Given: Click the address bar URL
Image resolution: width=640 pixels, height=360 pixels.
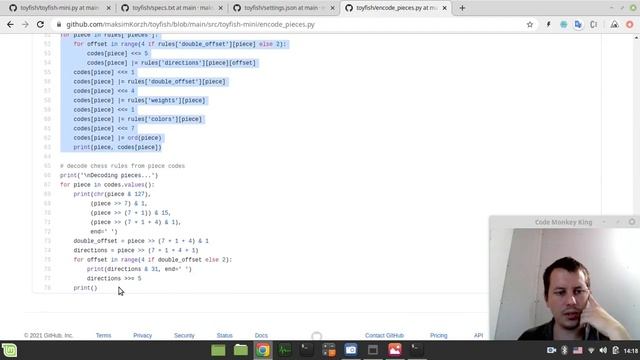Looking at the screenshot, I should (x=191, y=24).
